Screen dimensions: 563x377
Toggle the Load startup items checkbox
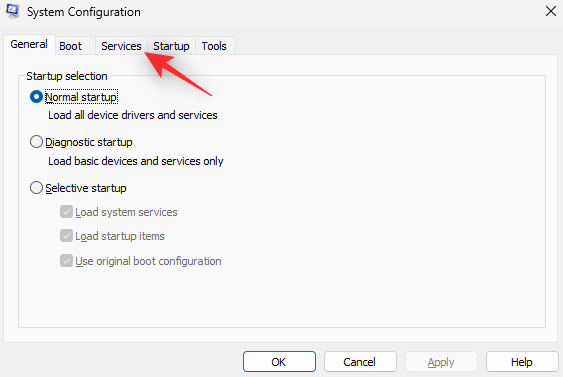(66, 236)
